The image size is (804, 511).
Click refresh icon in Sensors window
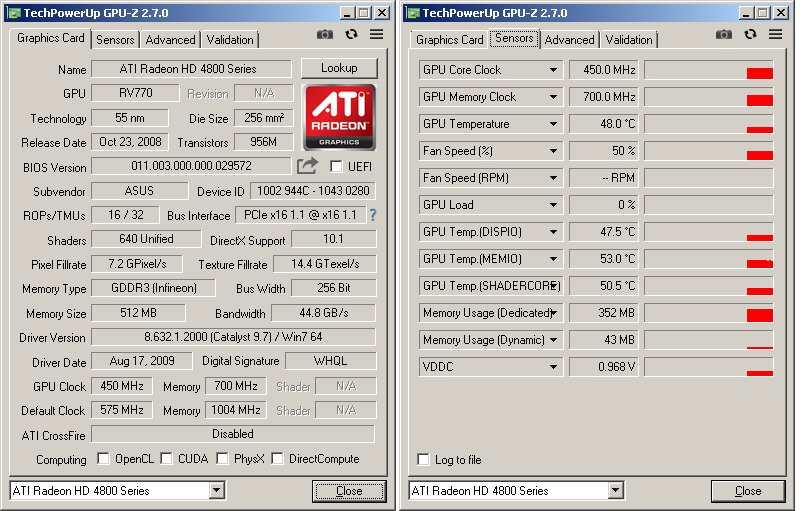click(x=750, y=34)
